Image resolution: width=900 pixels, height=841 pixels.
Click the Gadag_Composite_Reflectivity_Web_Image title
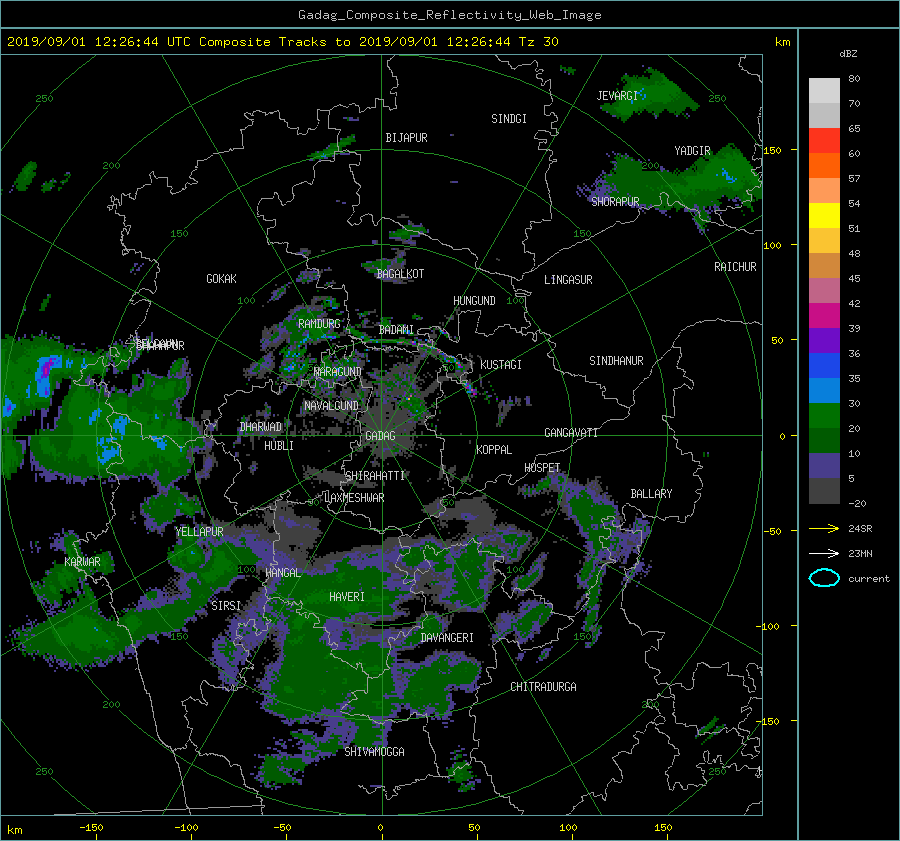[449, 15]
